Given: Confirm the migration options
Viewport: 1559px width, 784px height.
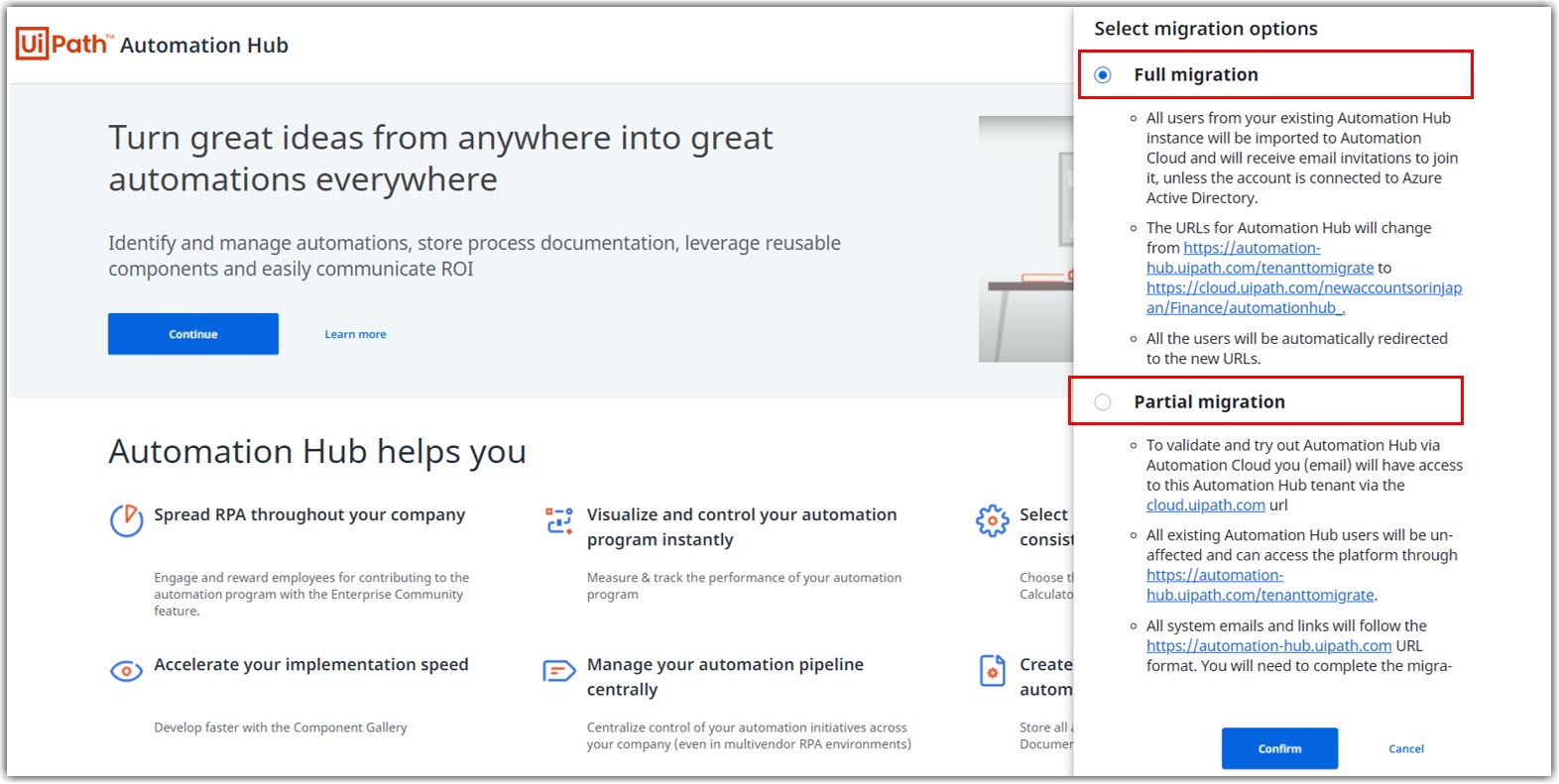Looking at the screenshot, I should tap(1279, 748).
